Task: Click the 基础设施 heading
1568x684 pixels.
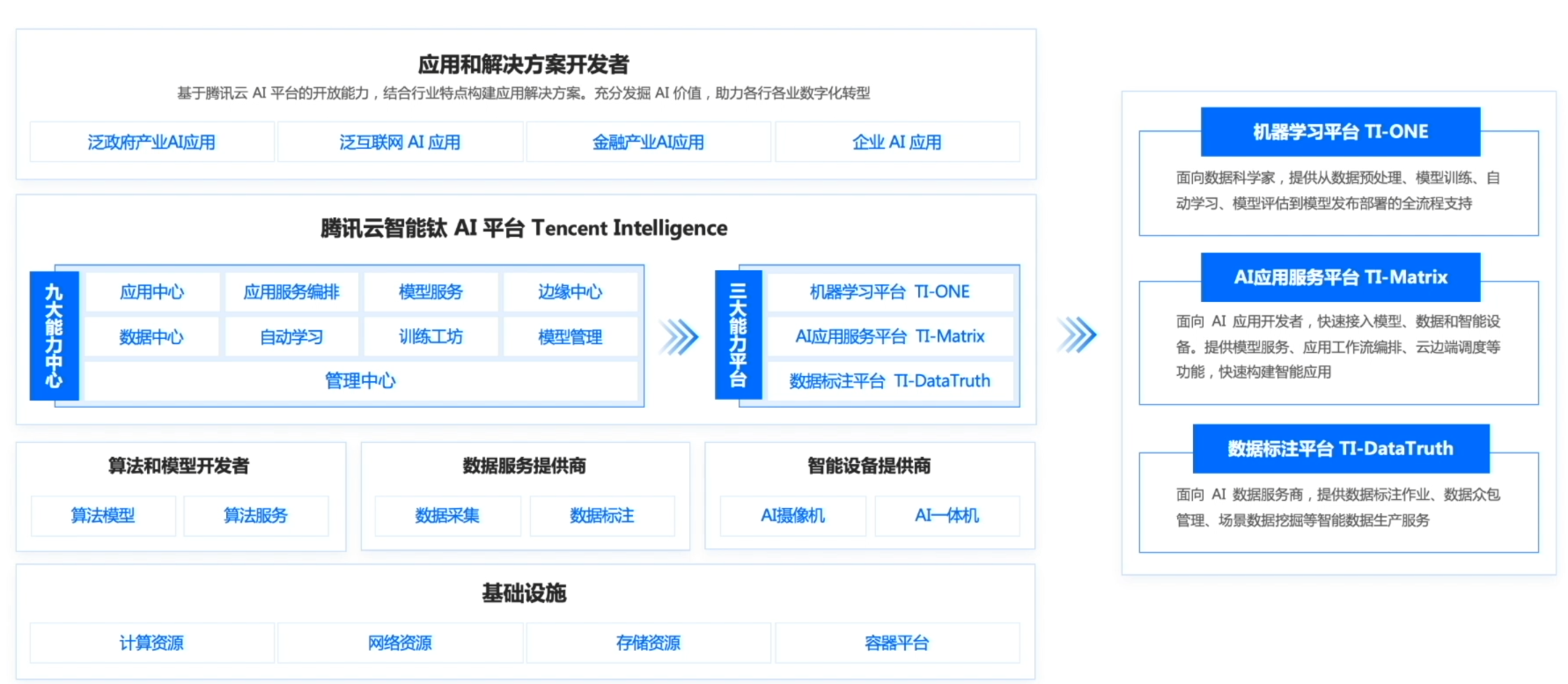Action: point(524,593)
